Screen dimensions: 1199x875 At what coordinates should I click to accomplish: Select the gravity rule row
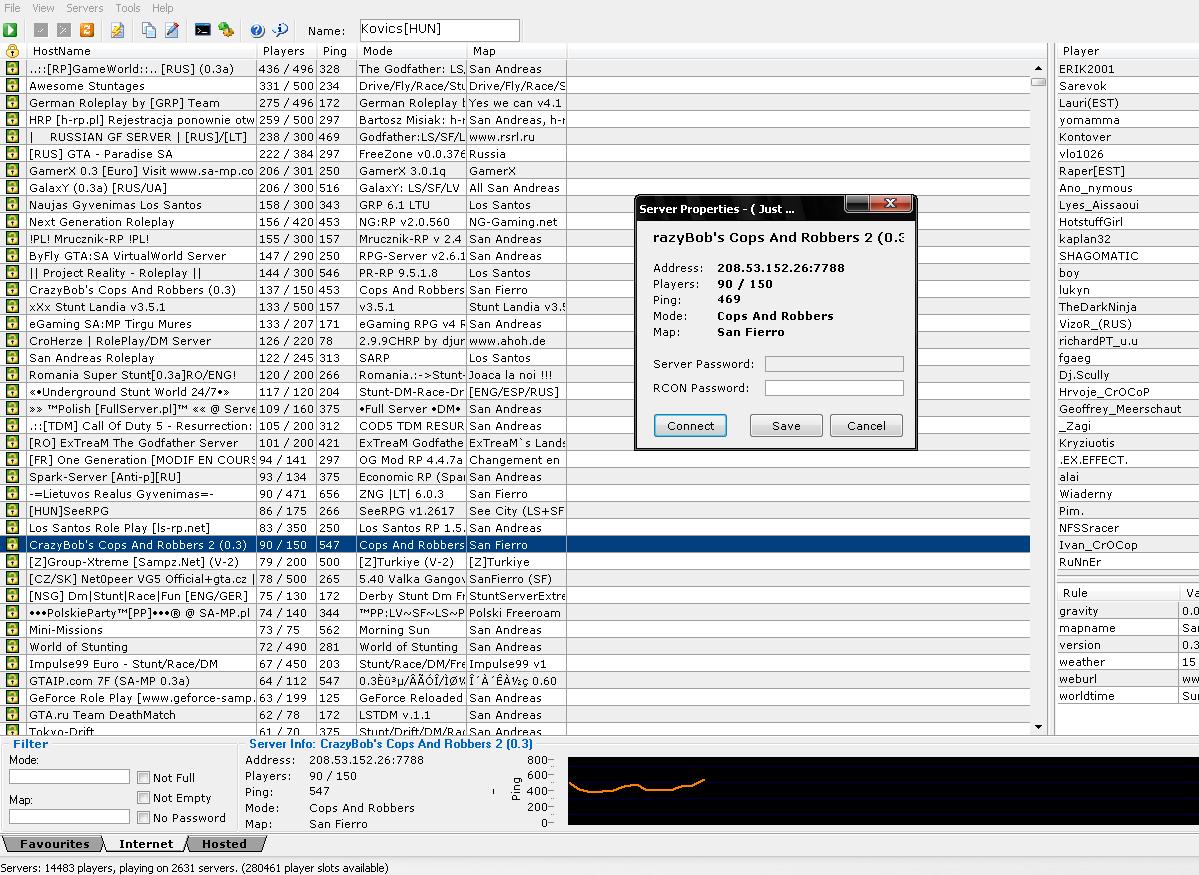(x=1128, y=611)
